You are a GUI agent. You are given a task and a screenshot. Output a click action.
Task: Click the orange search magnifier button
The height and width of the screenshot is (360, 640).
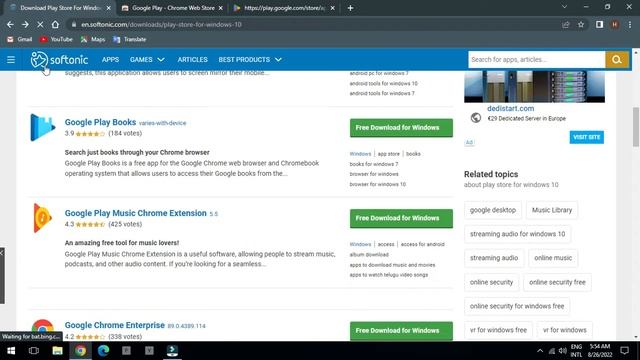pyautogui.click(x=617, y=60)
